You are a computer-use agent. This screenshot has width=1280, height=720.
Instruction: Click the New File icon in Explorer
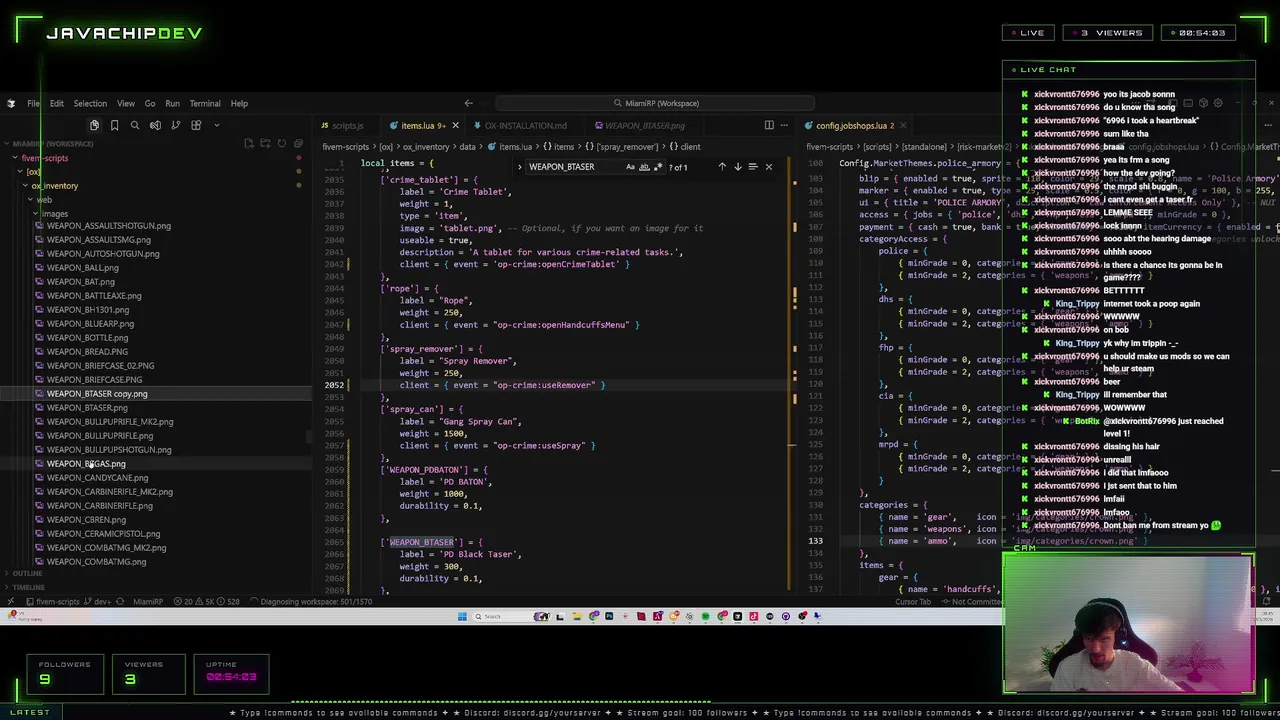[x=249, y=144]
